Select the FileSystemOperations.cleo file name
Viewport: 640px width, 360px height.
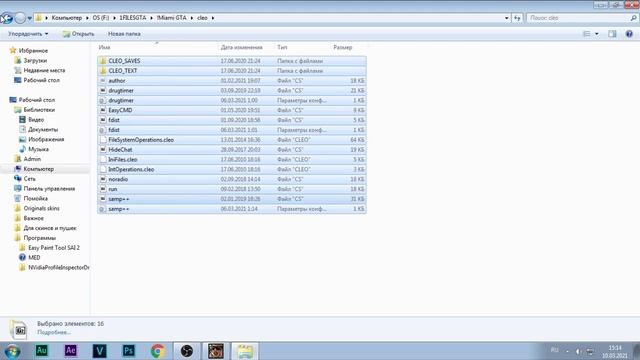point(141,140)
